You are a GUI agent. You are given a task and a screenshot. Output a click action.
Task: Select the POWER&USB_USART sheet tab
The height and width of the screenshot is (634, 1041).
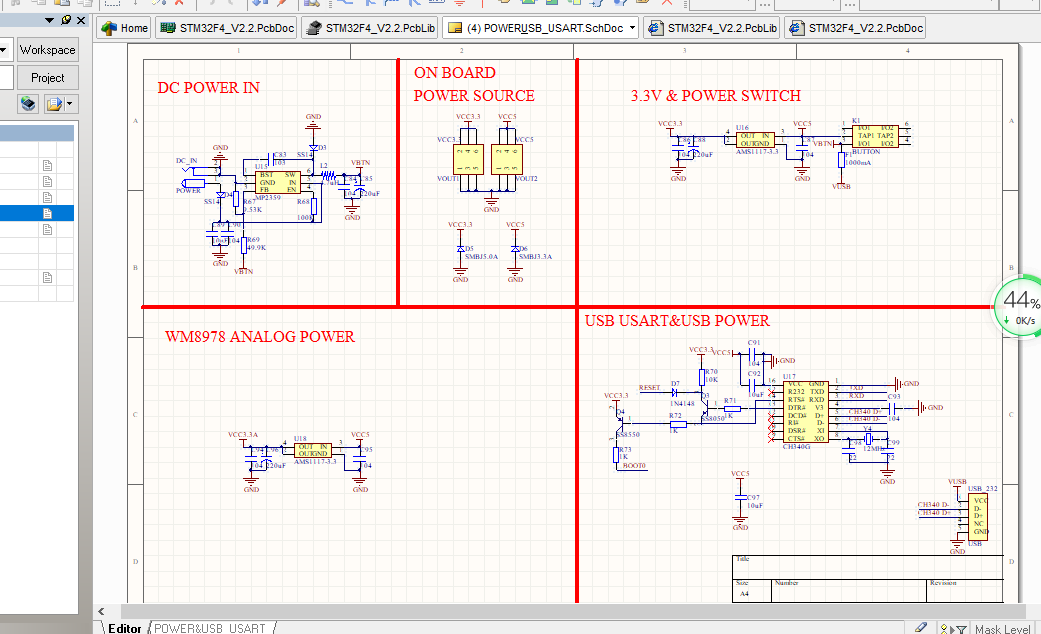coord(210,628)
